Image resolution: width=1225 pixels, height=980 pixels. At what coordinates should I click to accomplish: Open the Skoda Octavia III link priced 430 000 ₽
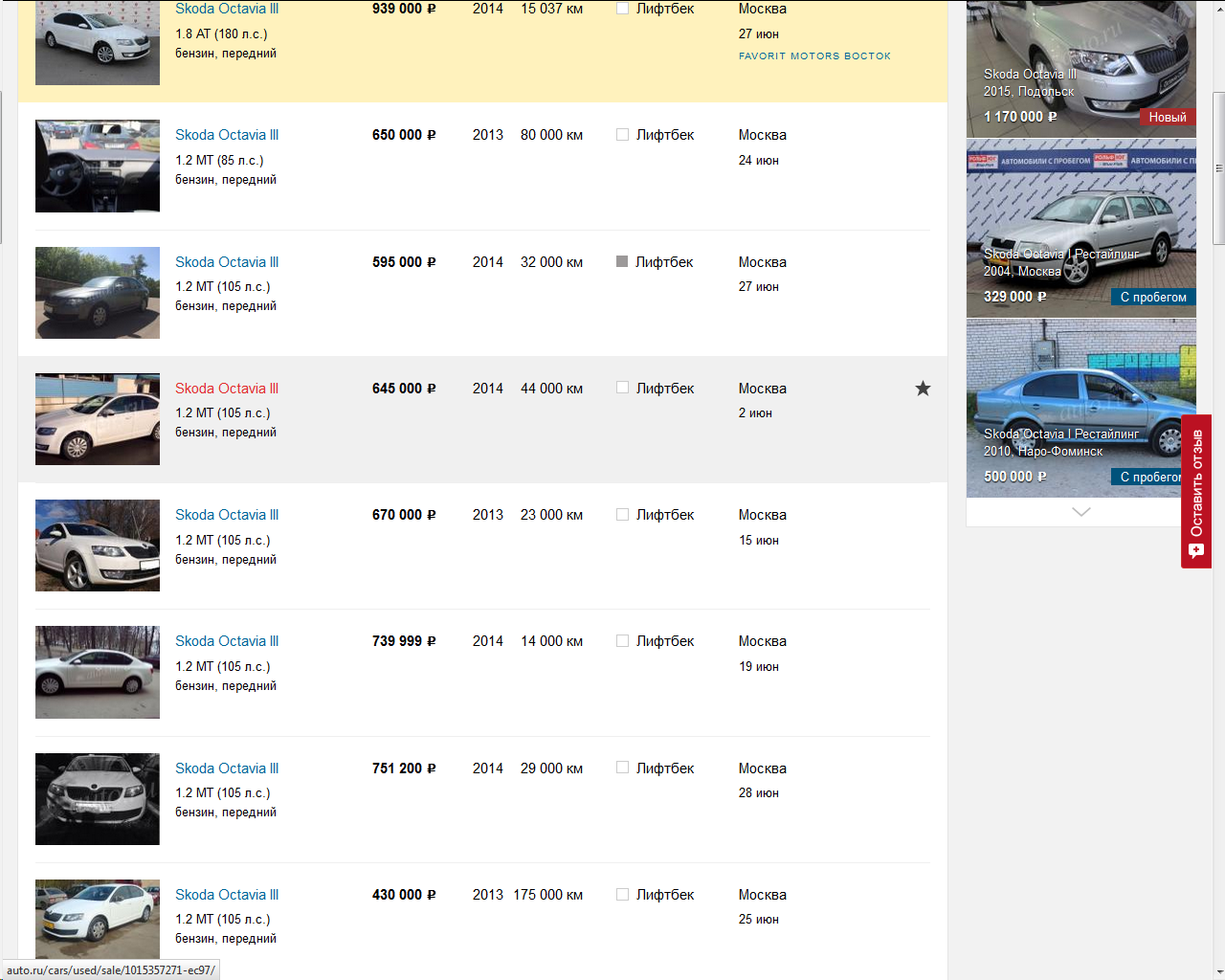point(227,894)
